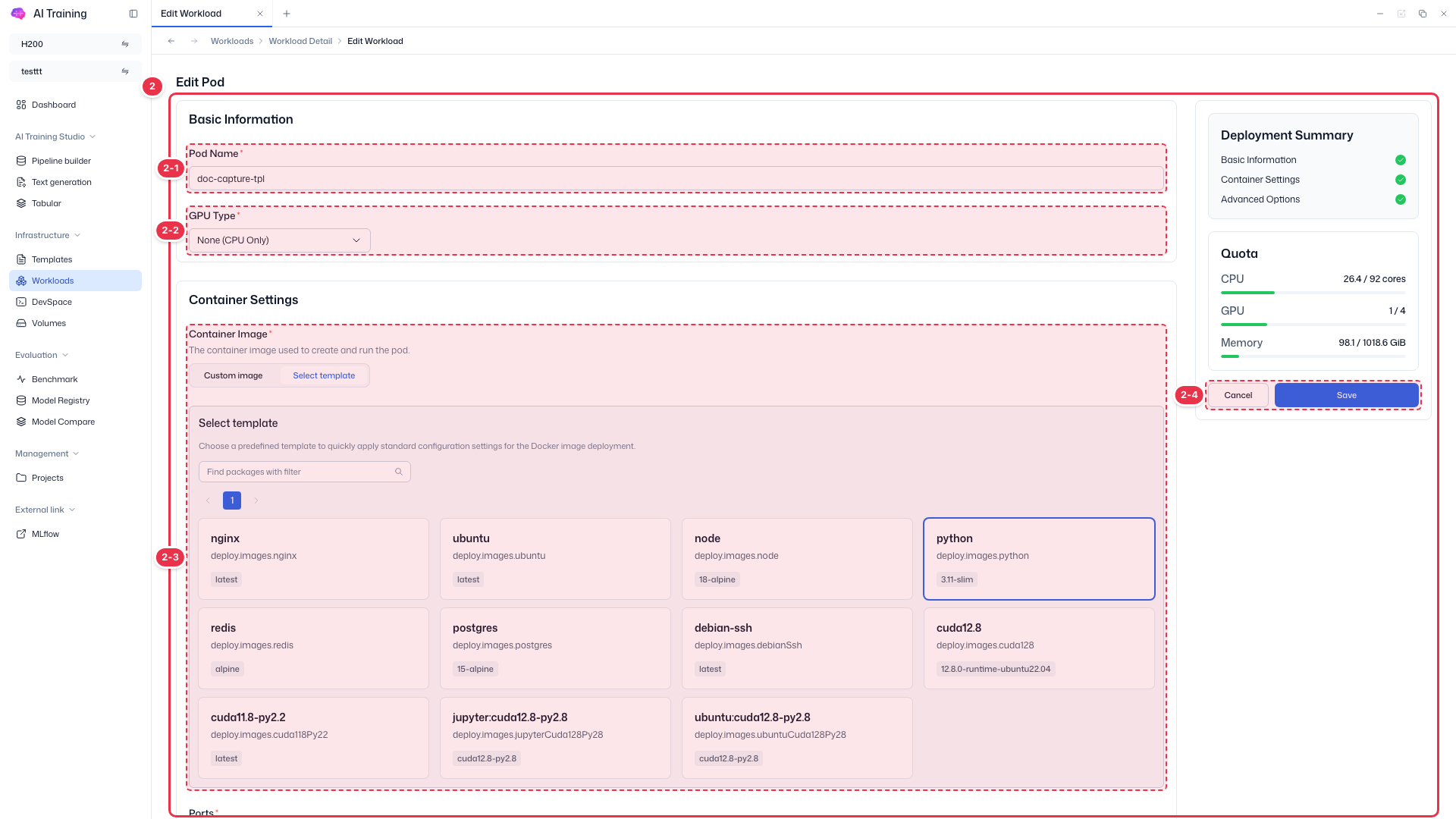Focus the Pod Name field

click(x=676, y=179)
